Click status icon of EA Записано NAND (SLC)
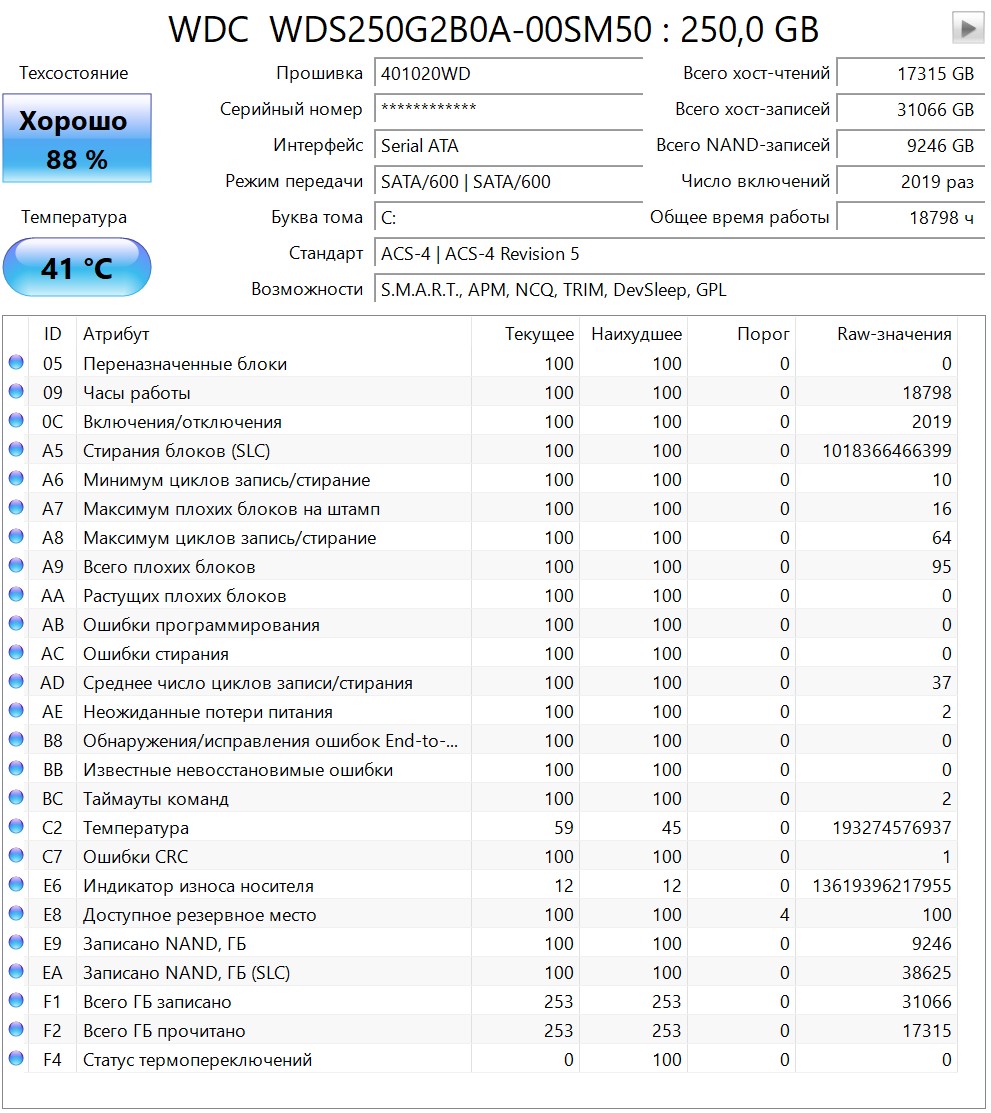991x1113 pixels. coord(16,972)
